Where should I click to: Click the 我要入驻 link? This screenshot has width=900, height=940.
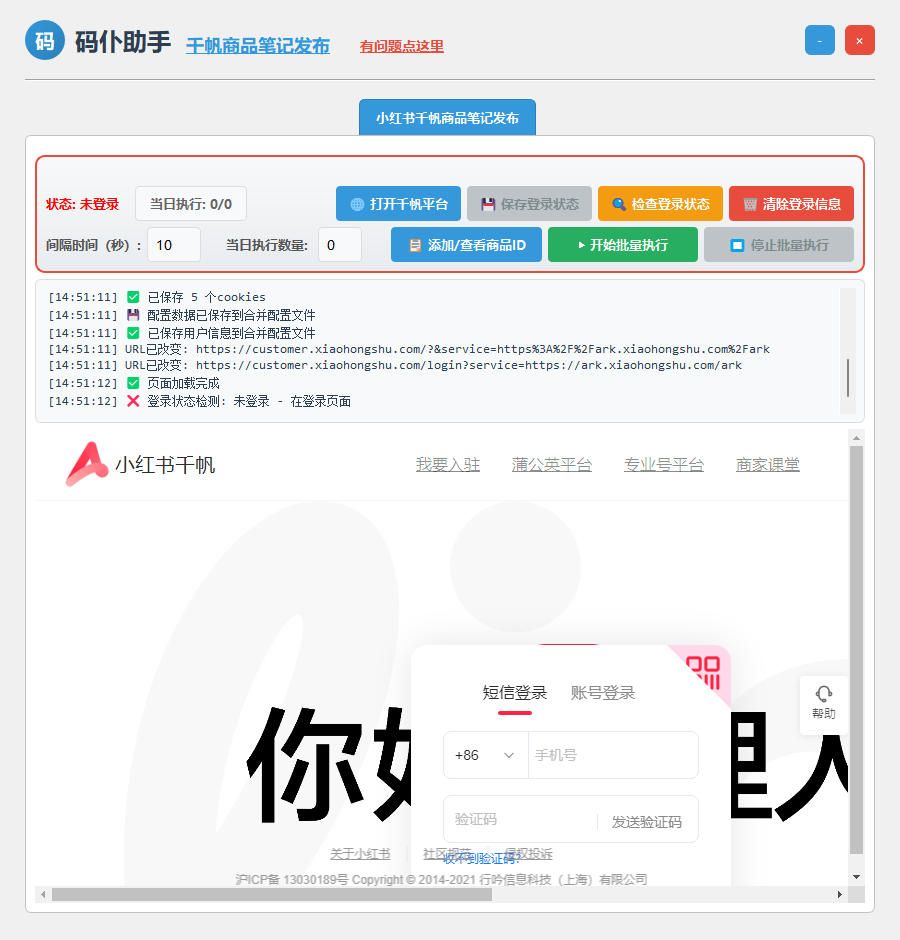(x=447, y=463)
